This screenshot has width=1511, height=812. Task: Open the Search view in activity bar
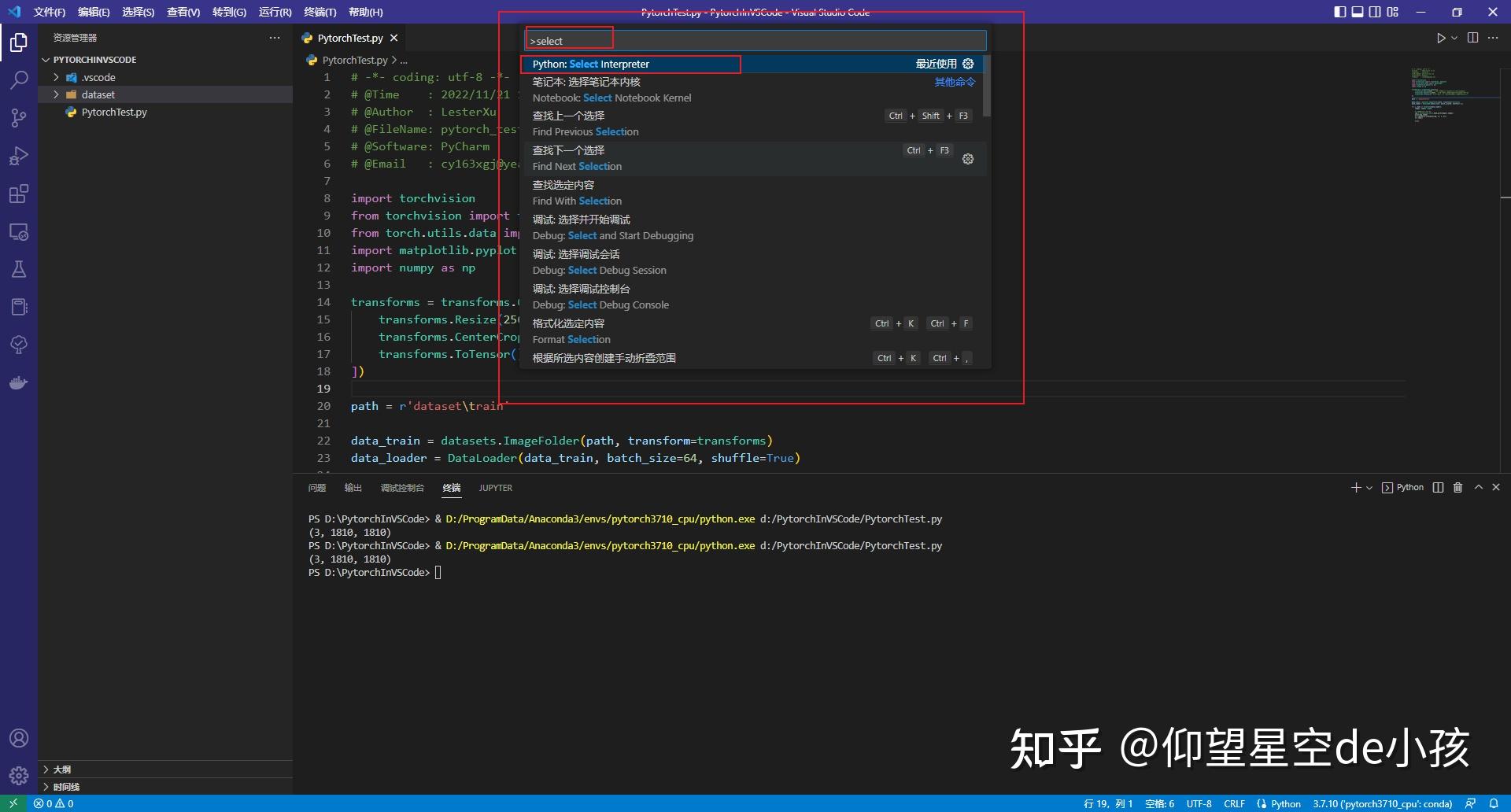19,79
